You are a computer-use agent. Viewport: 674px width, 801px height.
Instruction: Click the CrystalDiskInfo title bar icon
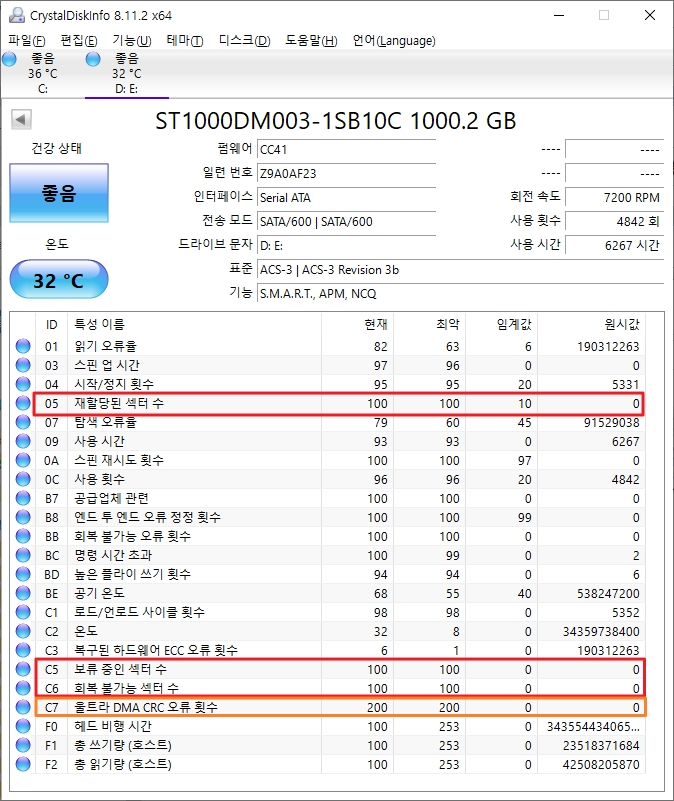pos(17,15)
